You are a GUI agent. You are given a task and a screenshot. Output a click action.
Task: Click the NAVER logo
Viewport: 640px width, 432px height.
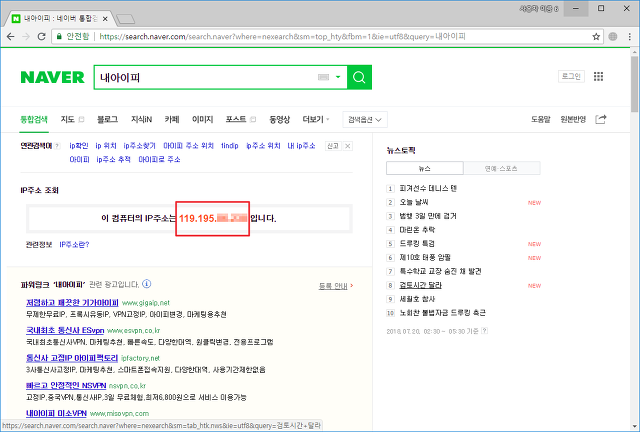pos(52,77)
